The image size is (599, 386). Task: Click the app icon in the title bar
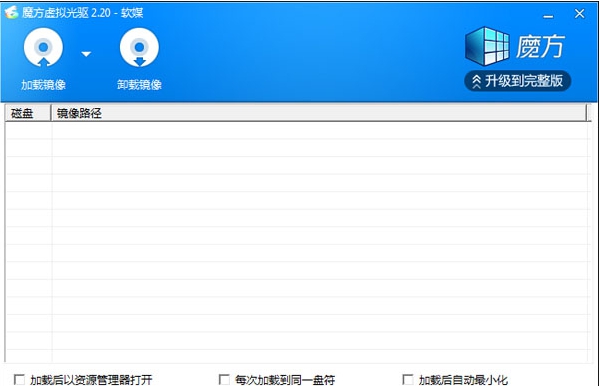[x=11, y=13]
